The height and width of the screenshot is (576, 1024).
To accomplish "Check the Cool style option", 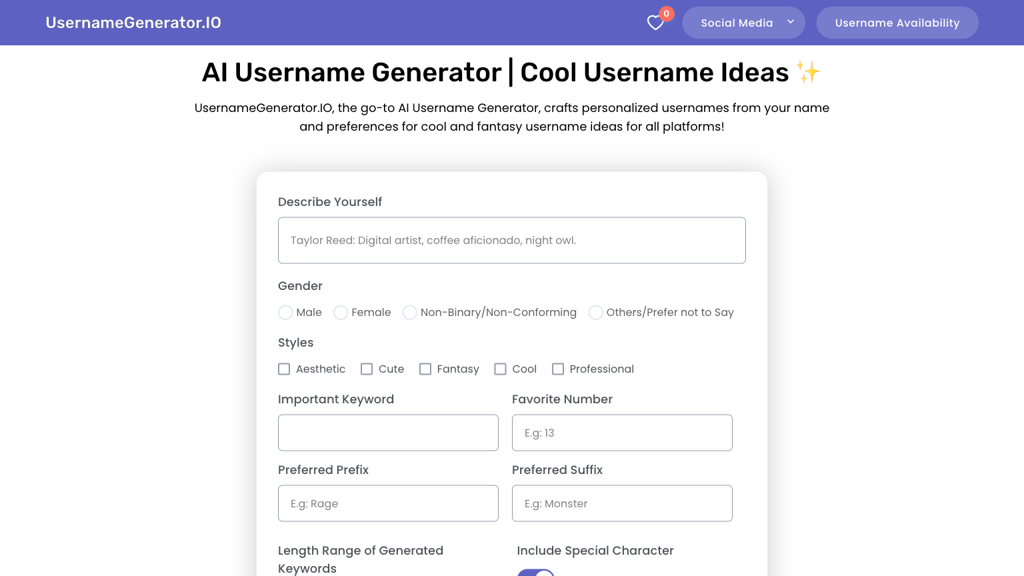I will point(500,368).
